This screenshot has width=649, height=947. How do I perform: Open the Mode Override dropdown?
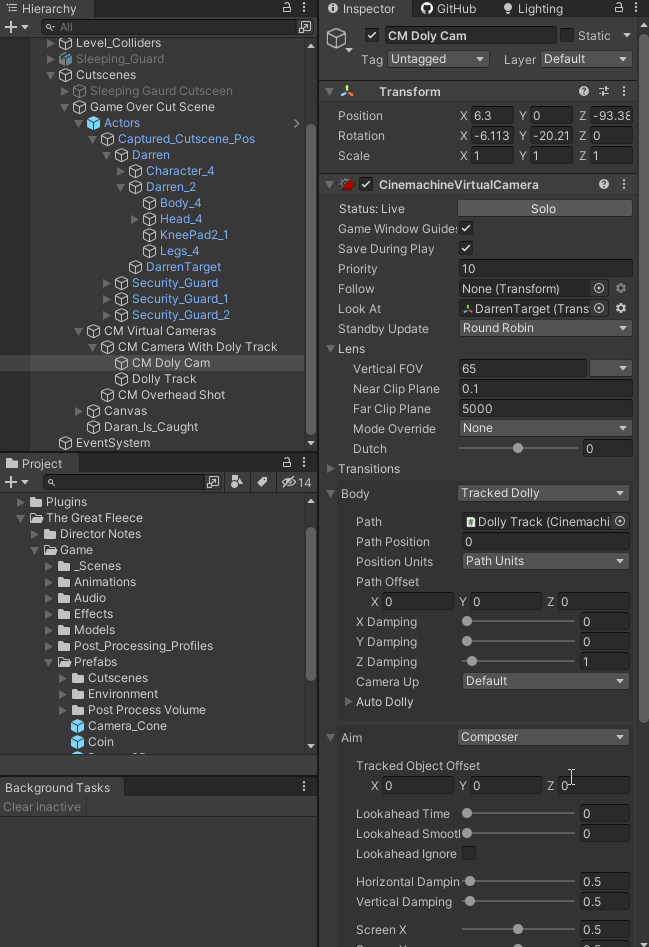545,428
